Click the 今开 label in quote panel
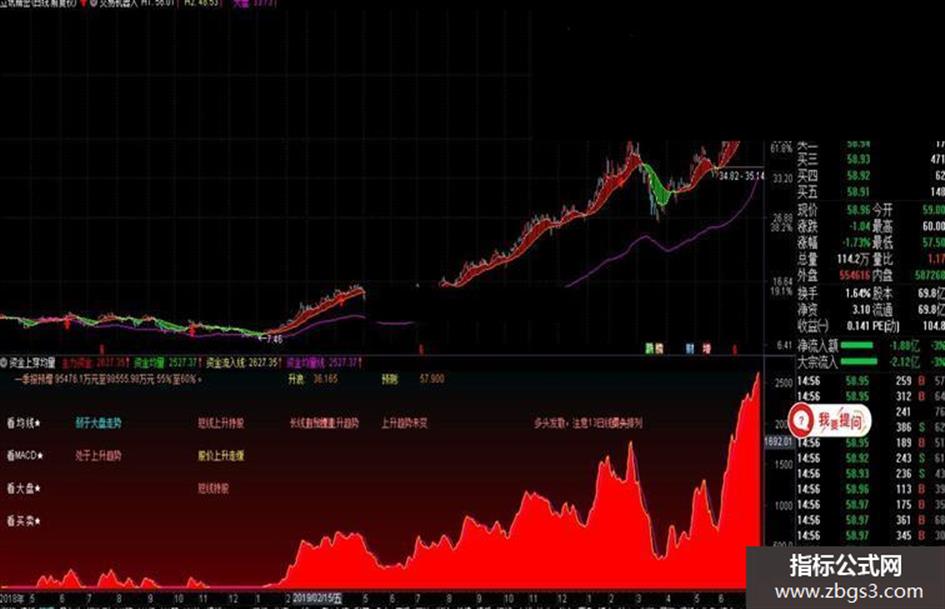The image size is (945, 609). (882, 210)
